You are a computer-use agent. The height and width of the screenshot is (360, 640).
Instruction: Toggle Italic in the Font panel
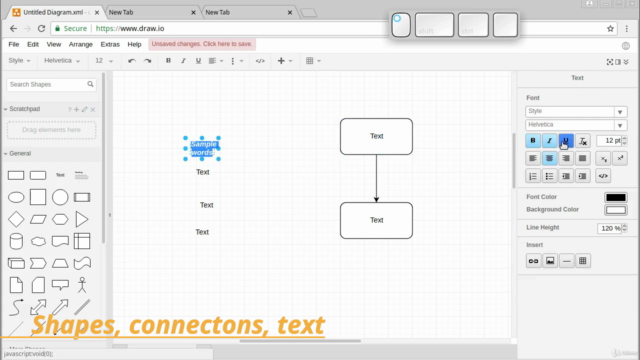click(549, 141)
